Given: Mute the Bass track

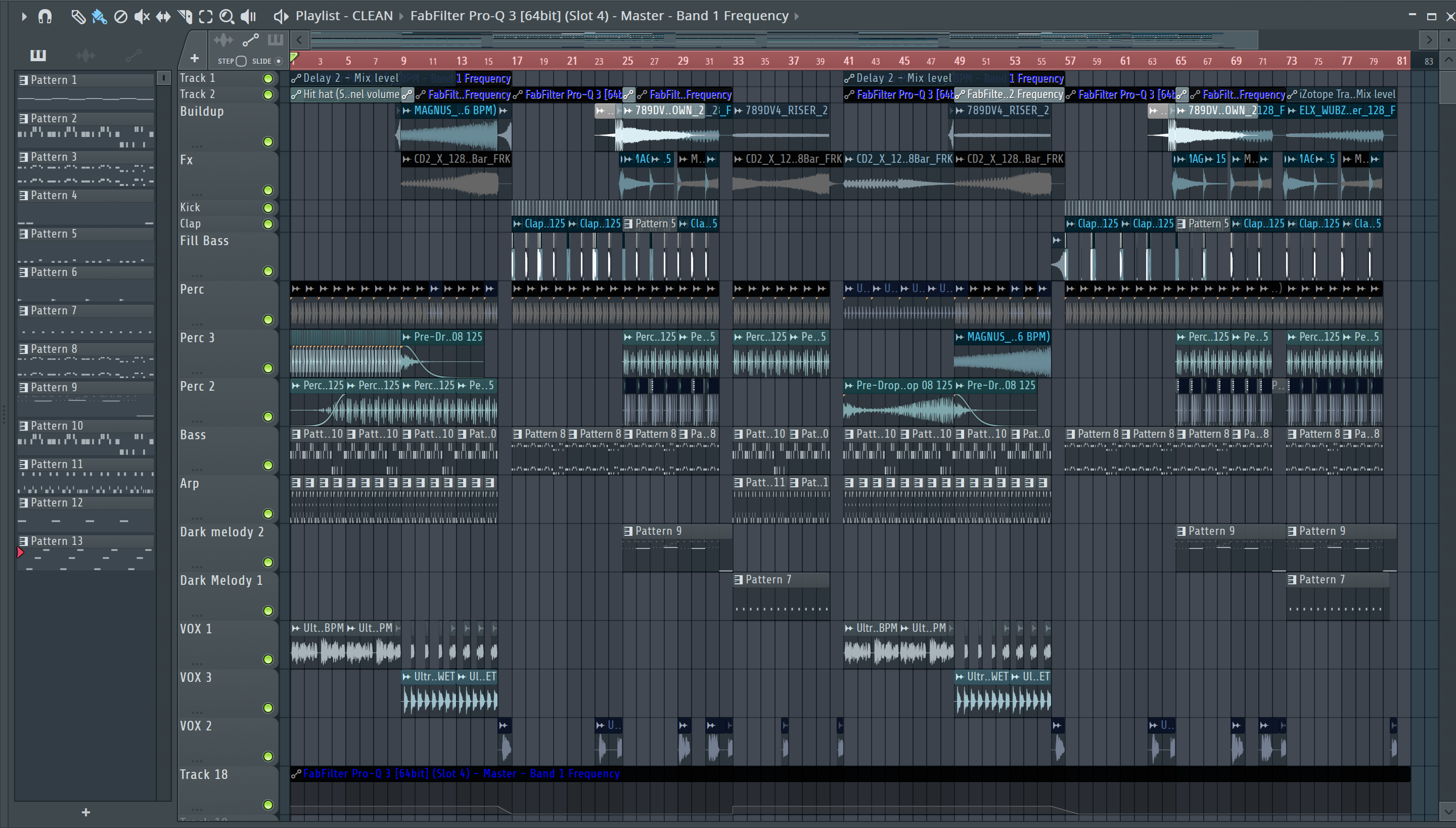Looking at the screenshot, I should (x=268, y=465).
